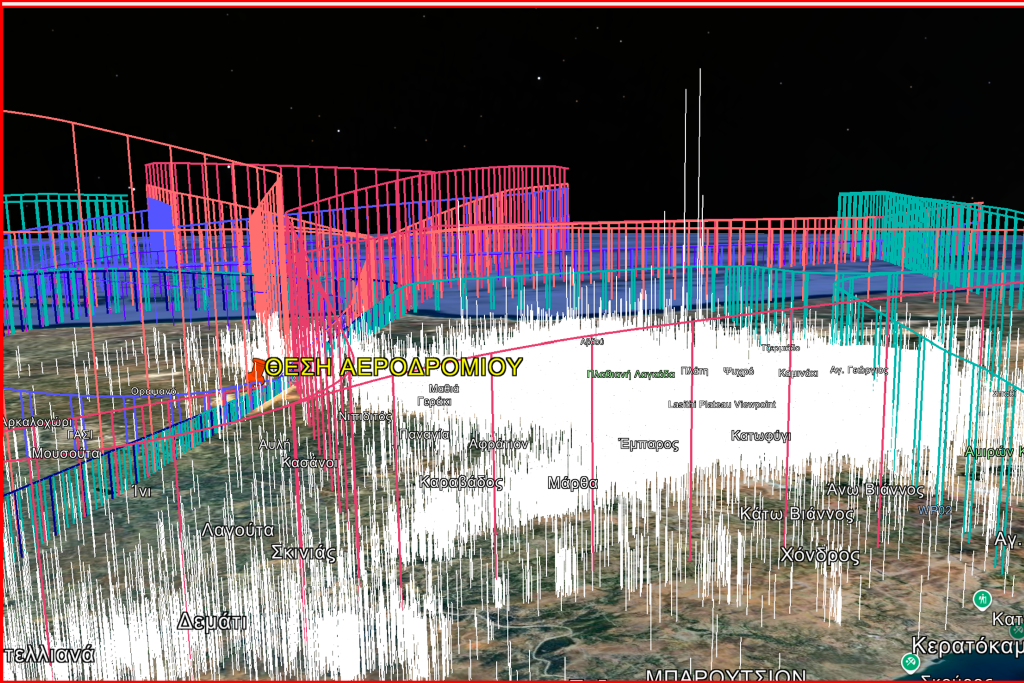Screen dimensions: 1024x683
Task: Select the Κάτω Βιάννος label
Action: tap(797, 514)
